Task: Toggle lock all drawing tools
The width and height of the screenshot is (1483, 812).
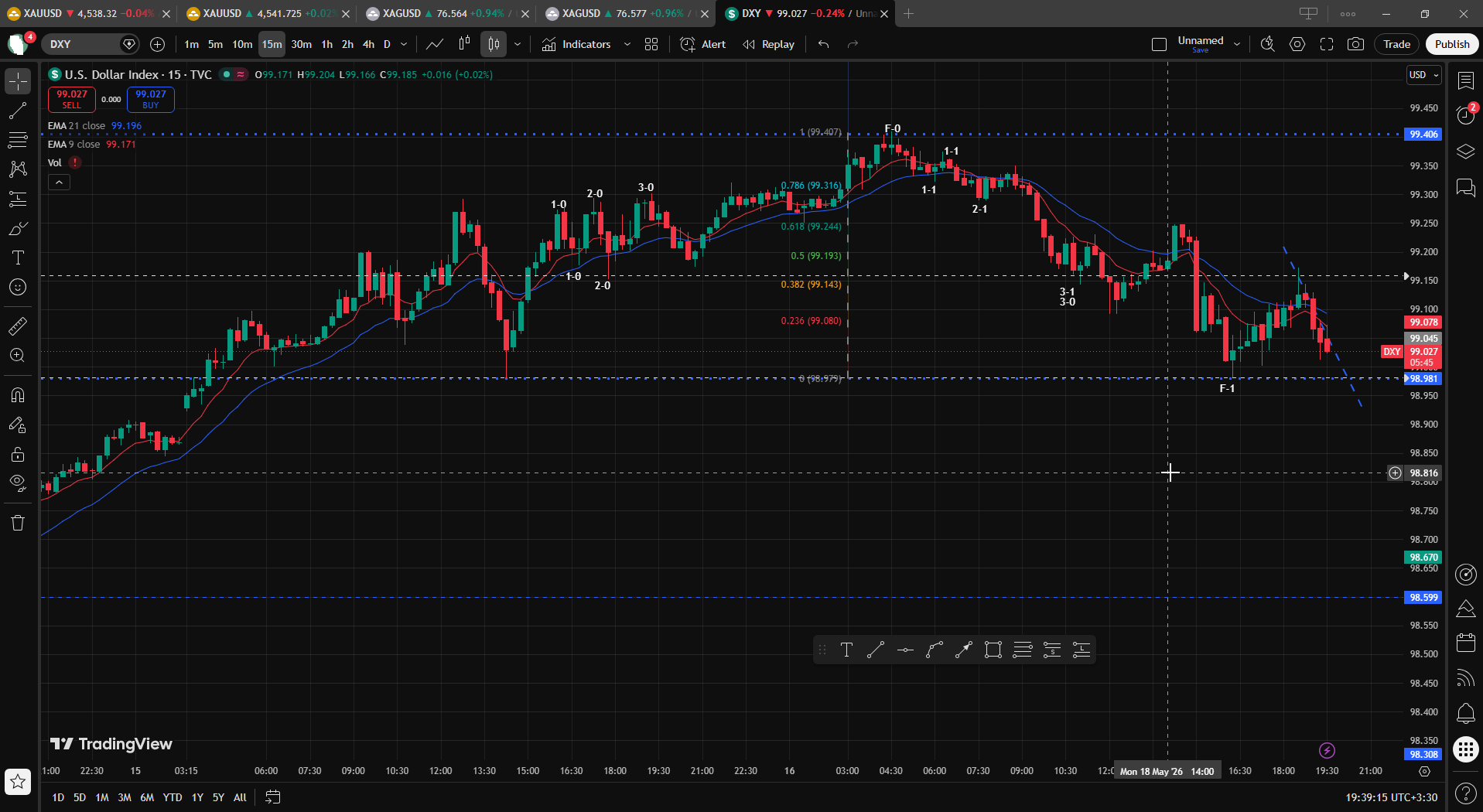Action: coord(18,455)
